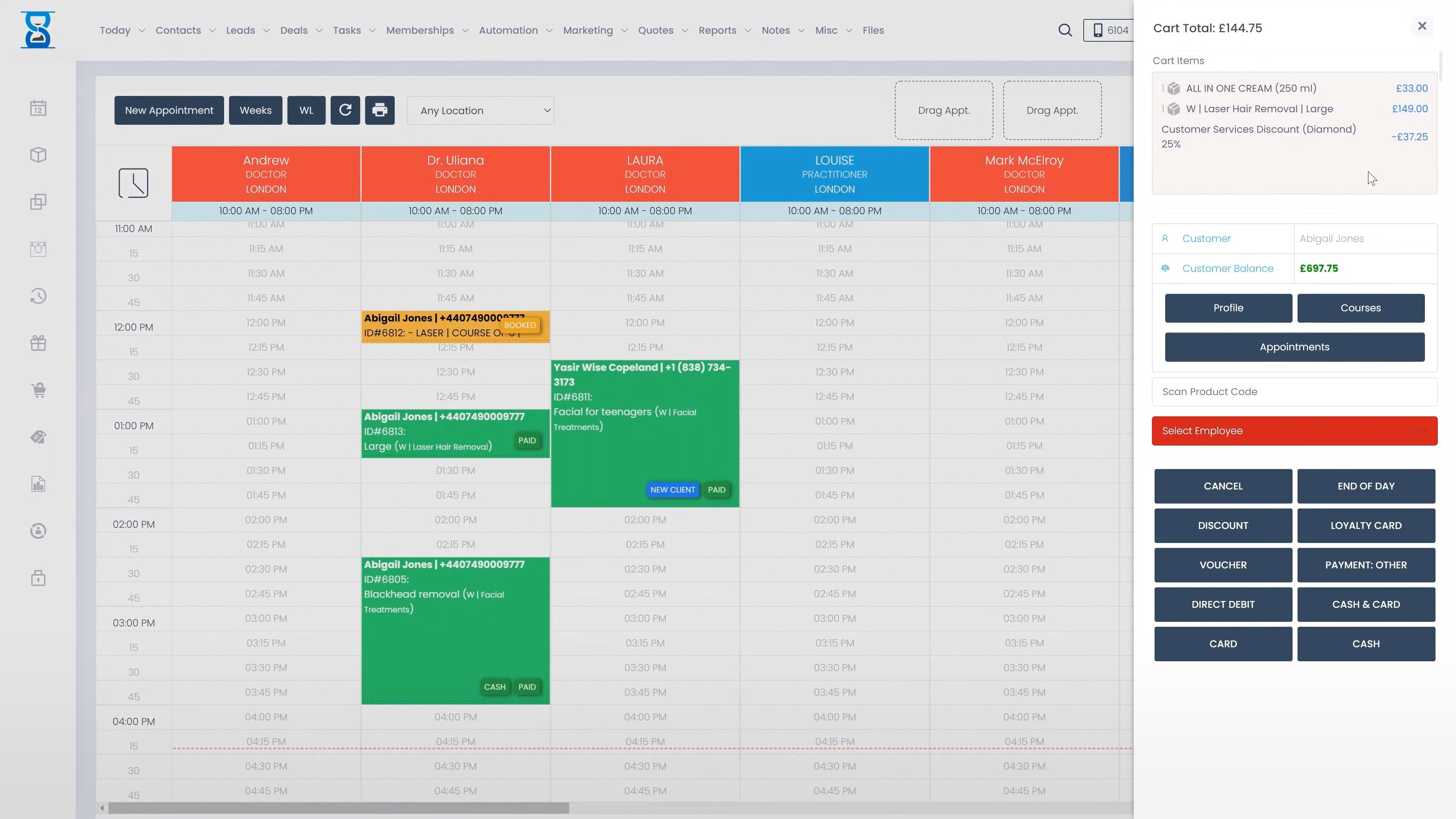The width and height of the screenshot is (1456, 819).
Task: Expand the Memberships menu chevron
Action: pos(465,31)
